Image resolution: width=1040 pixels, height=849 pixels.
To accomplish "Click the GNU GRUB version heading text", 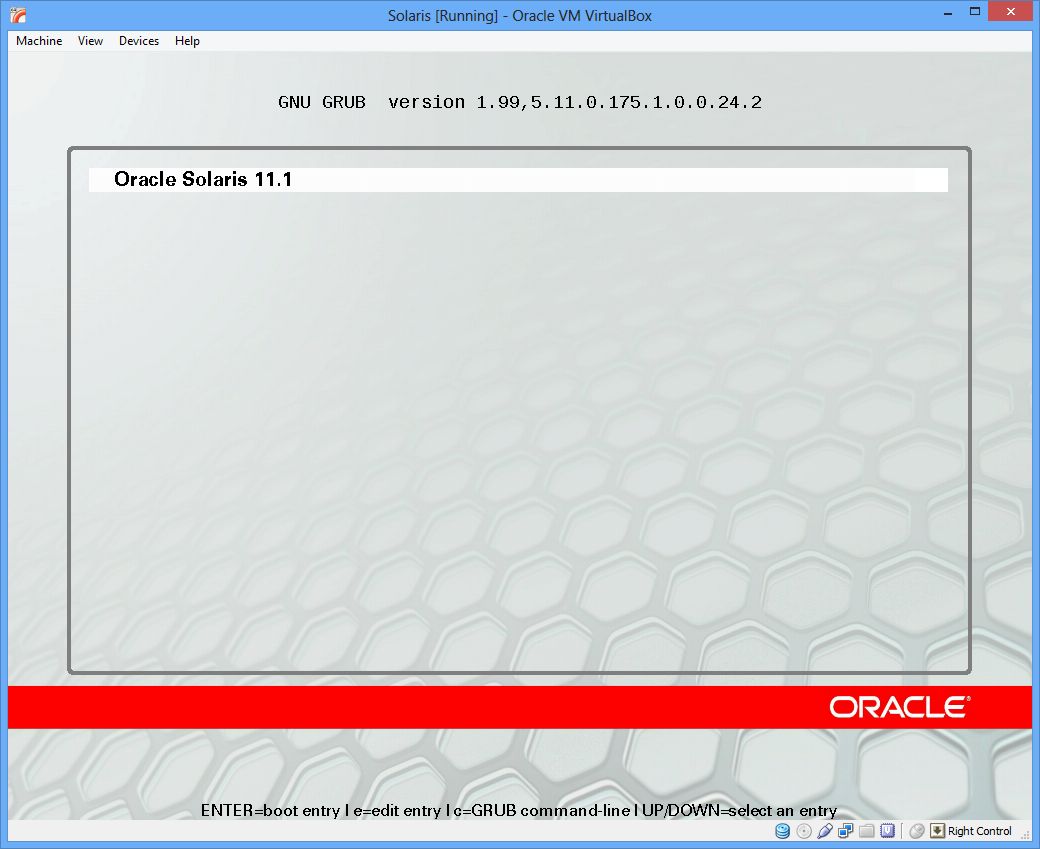I will pos(520,102).
